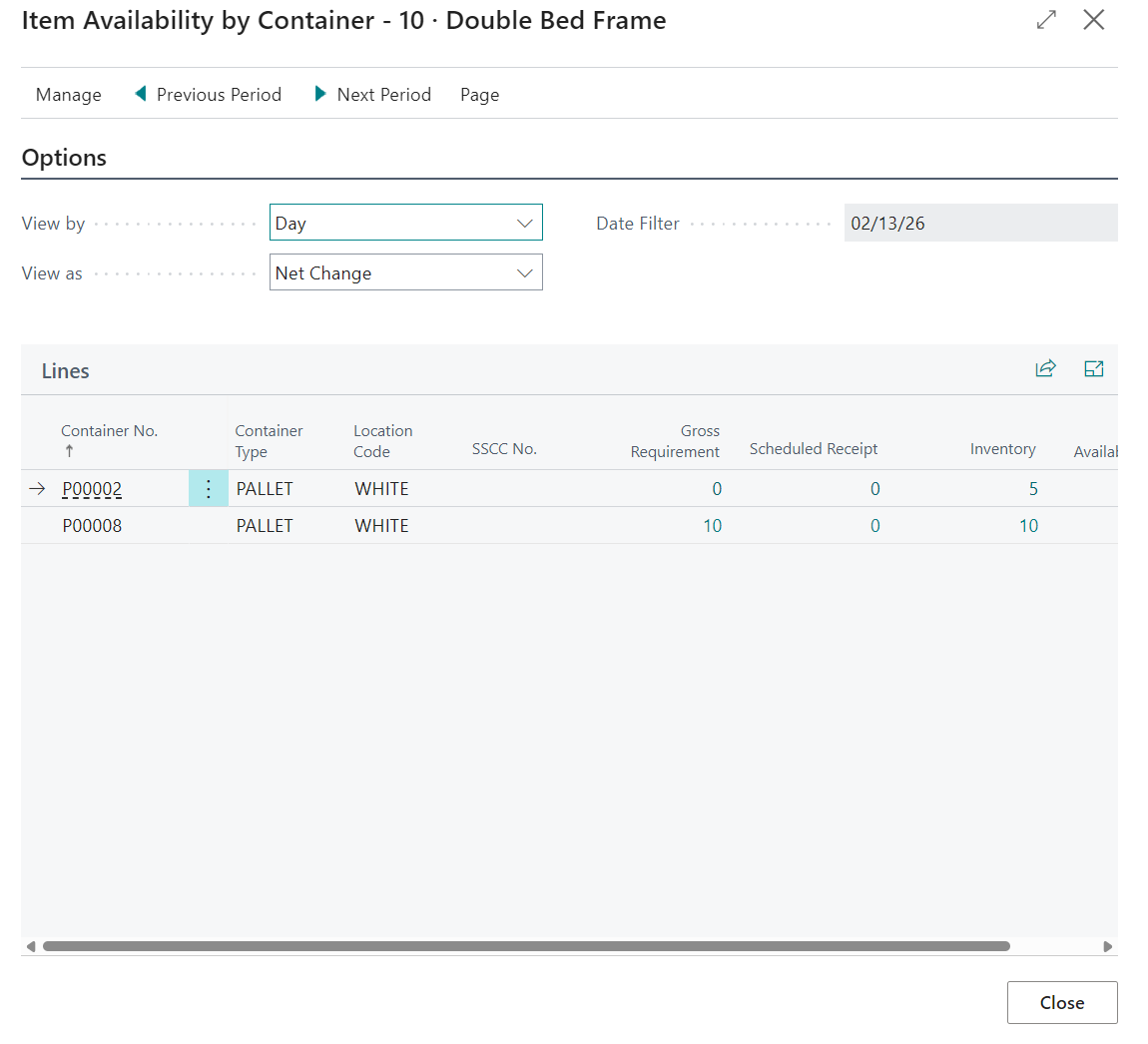The width and height of the screenshot is (1148, 1044).
Task: Click the Date Filter field
Action: pos(978,223)
